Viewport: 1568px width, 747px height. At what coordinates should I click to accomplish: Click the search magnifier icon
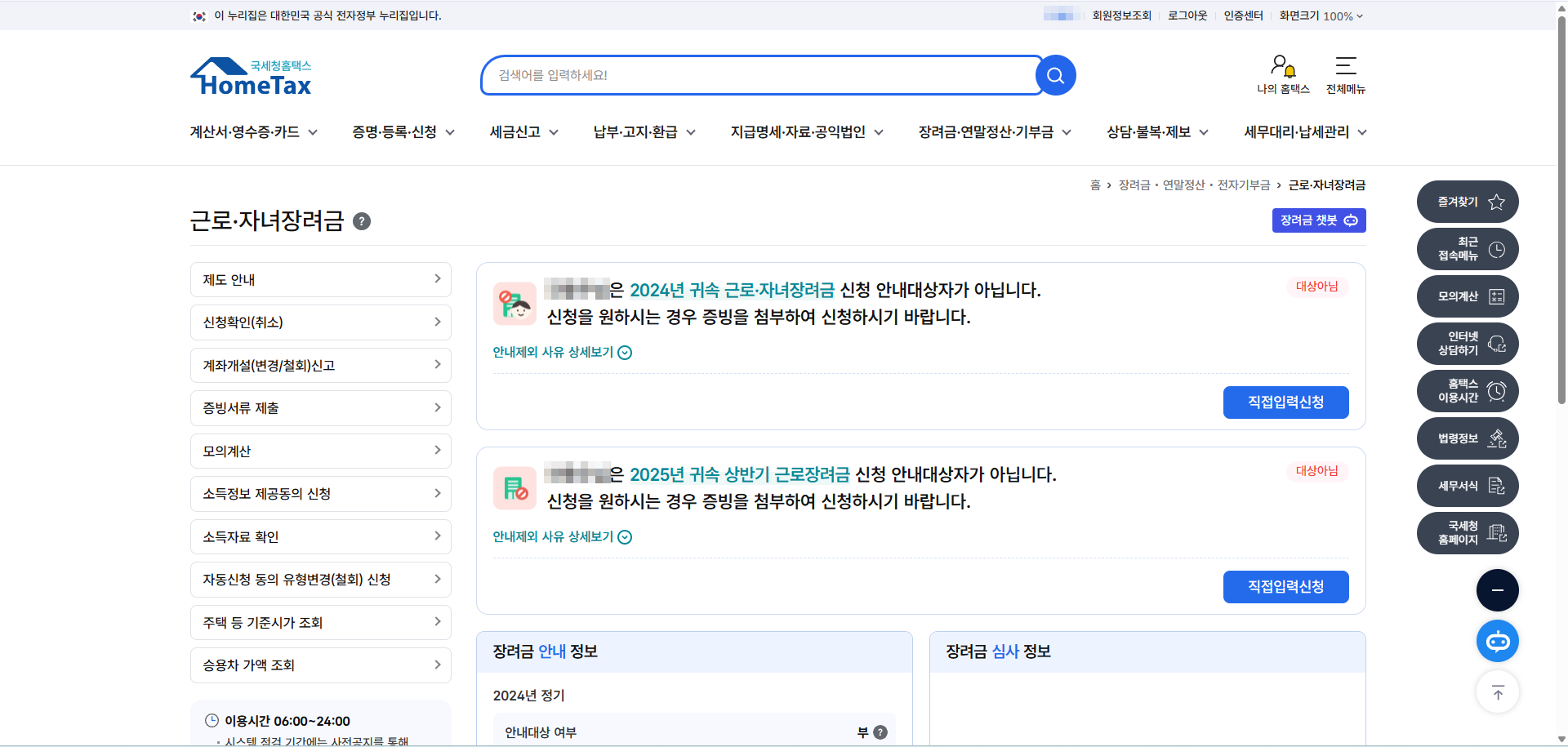(x=1054, y=75)
